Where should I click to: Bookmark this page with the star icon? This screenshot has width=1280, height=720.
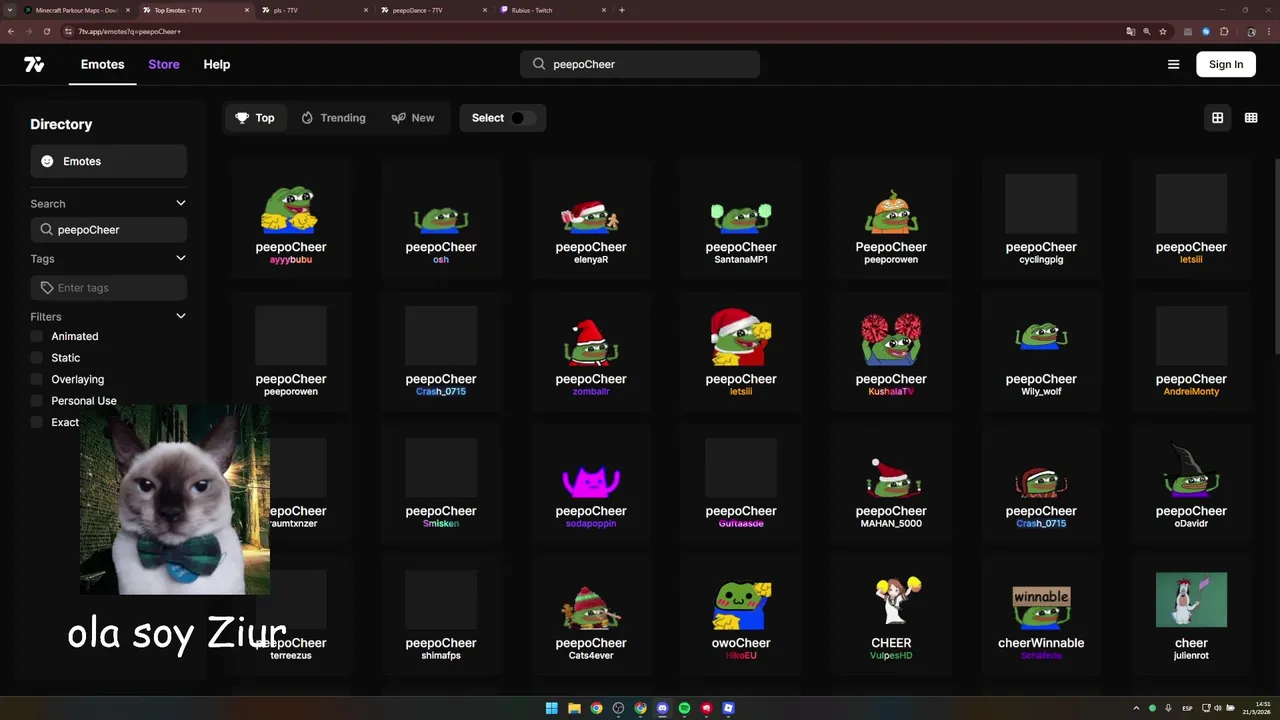(1163, 31)
